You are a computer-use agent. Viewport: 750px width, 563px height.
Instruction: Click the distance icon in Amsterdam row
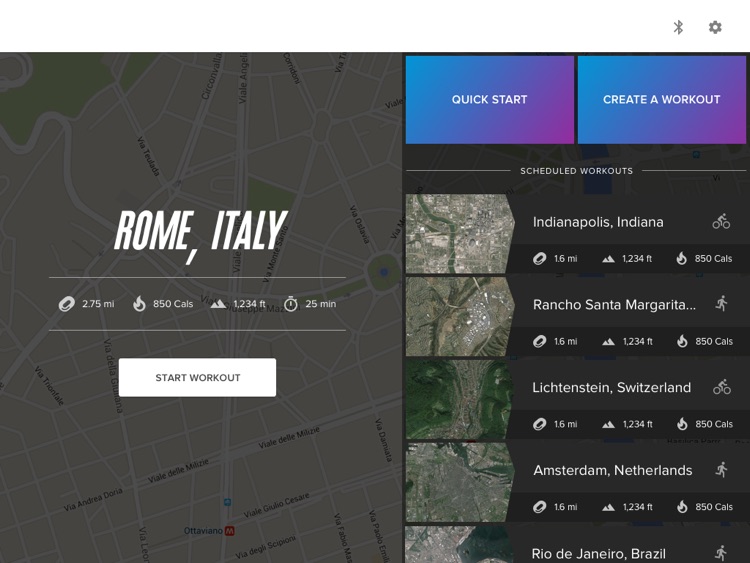[x=540, y=507]
